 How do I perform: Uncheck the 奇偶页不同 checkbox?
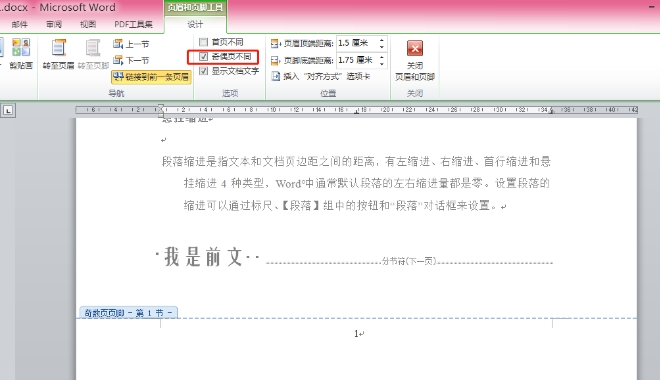(x=204, y=56)
